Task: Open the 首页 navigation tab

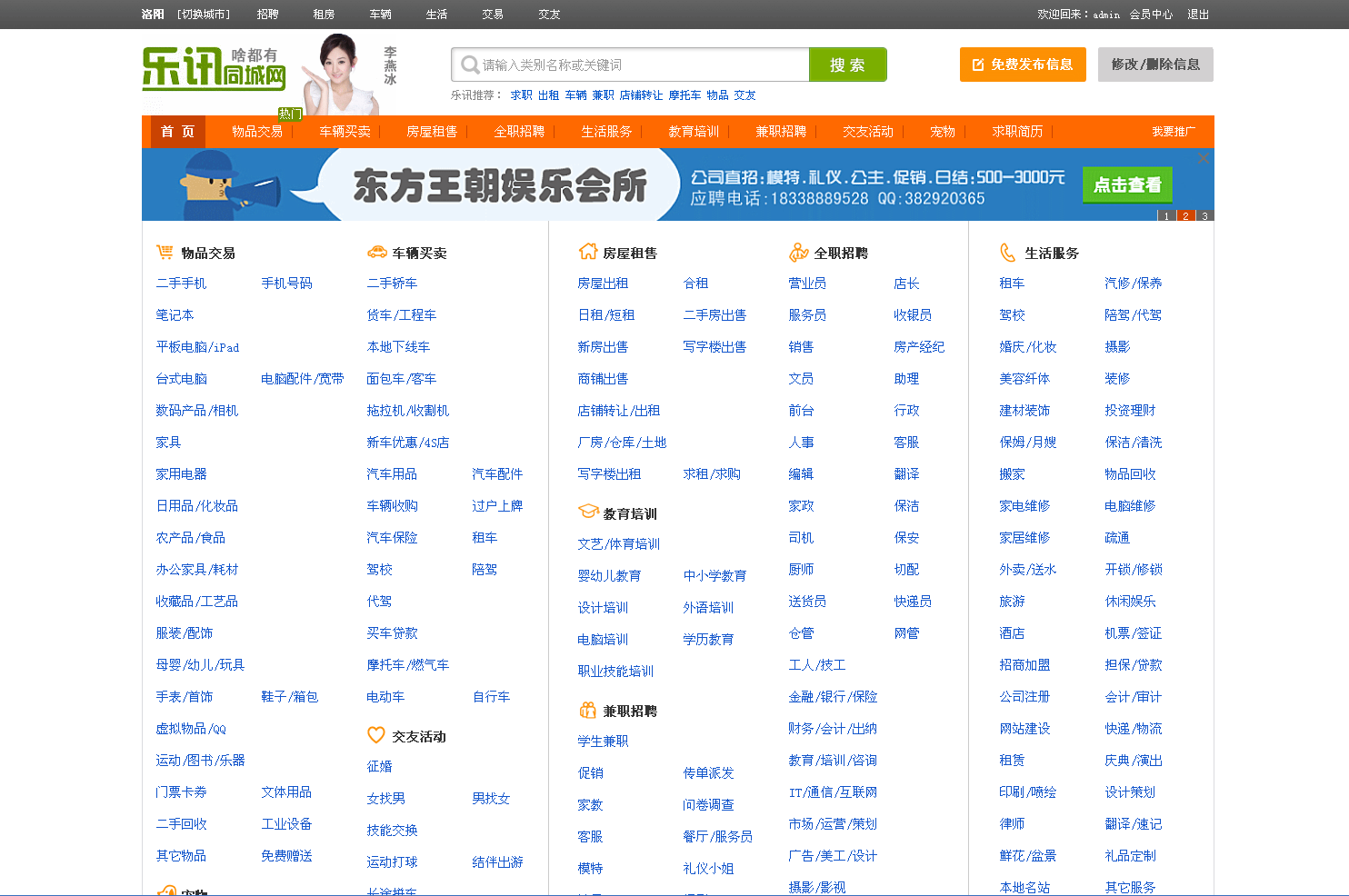Action: coord(177,132)
